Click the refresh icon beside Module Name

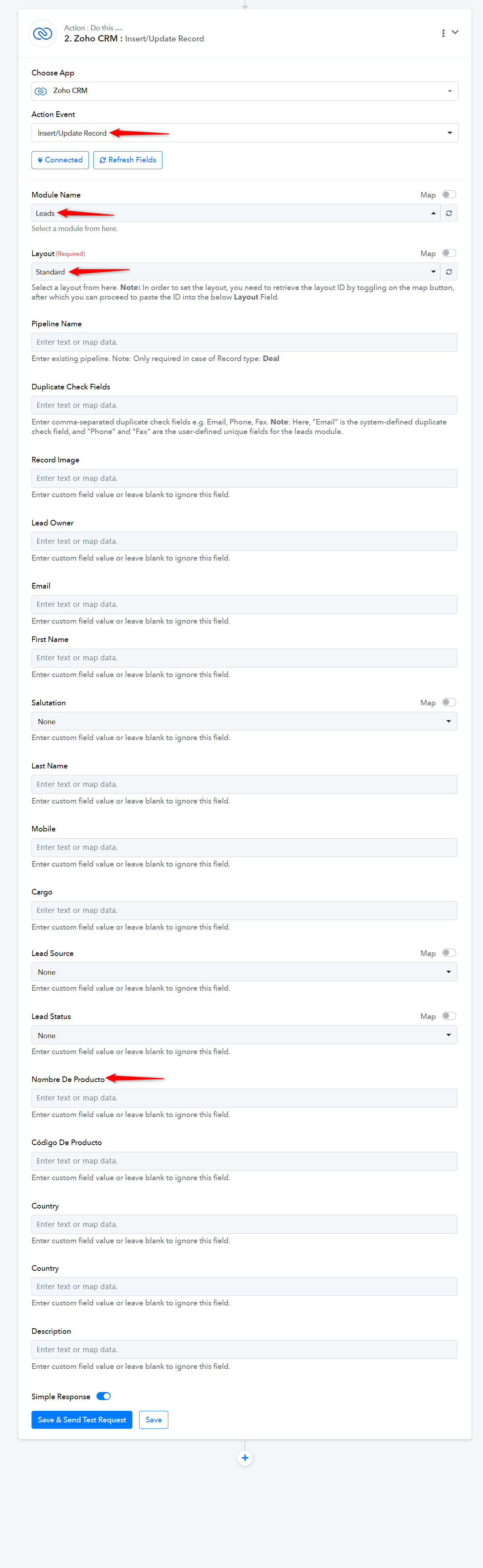[x=449, y=213]
